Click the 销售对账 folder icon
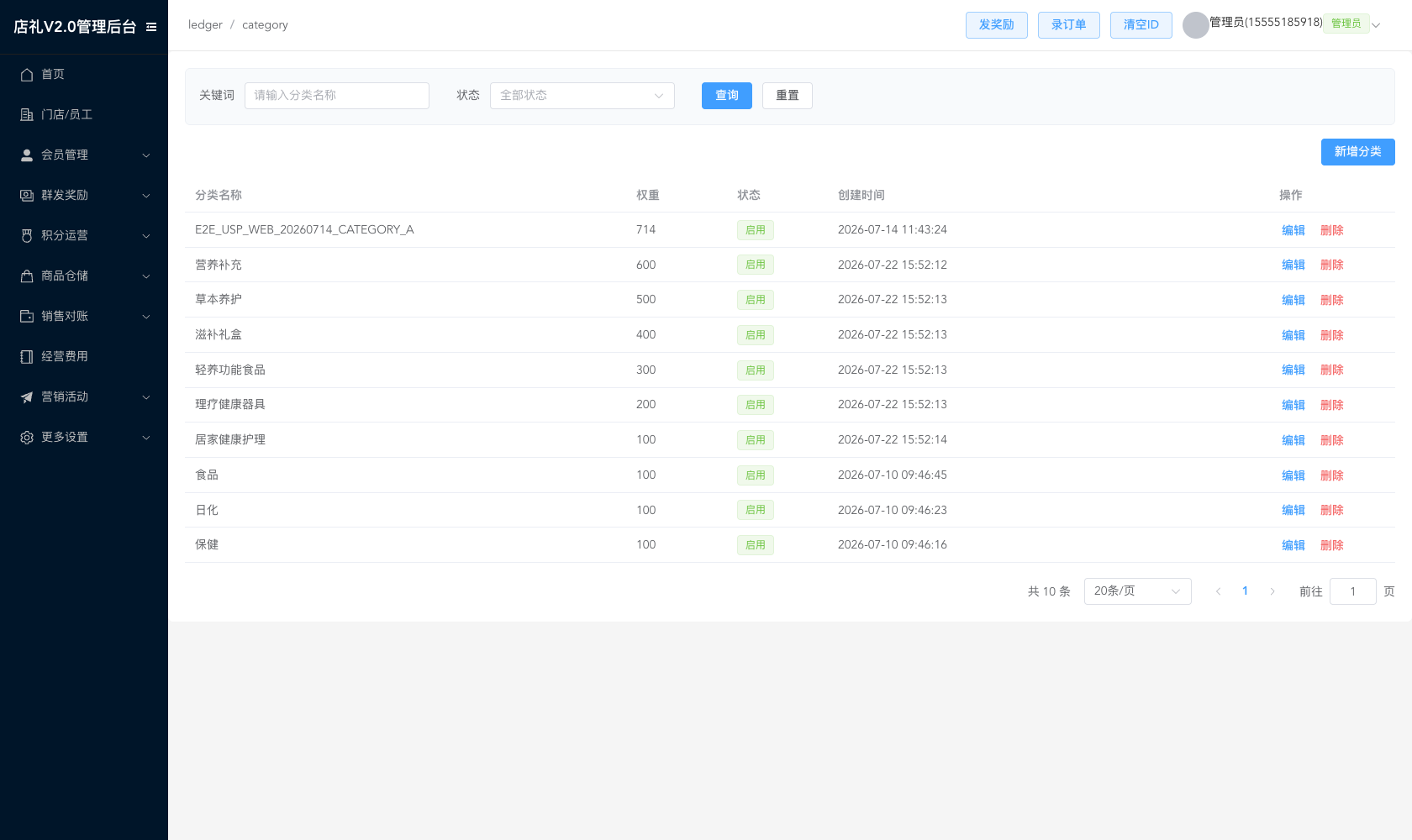This screenshot has width=1412, height=840. 27,317
